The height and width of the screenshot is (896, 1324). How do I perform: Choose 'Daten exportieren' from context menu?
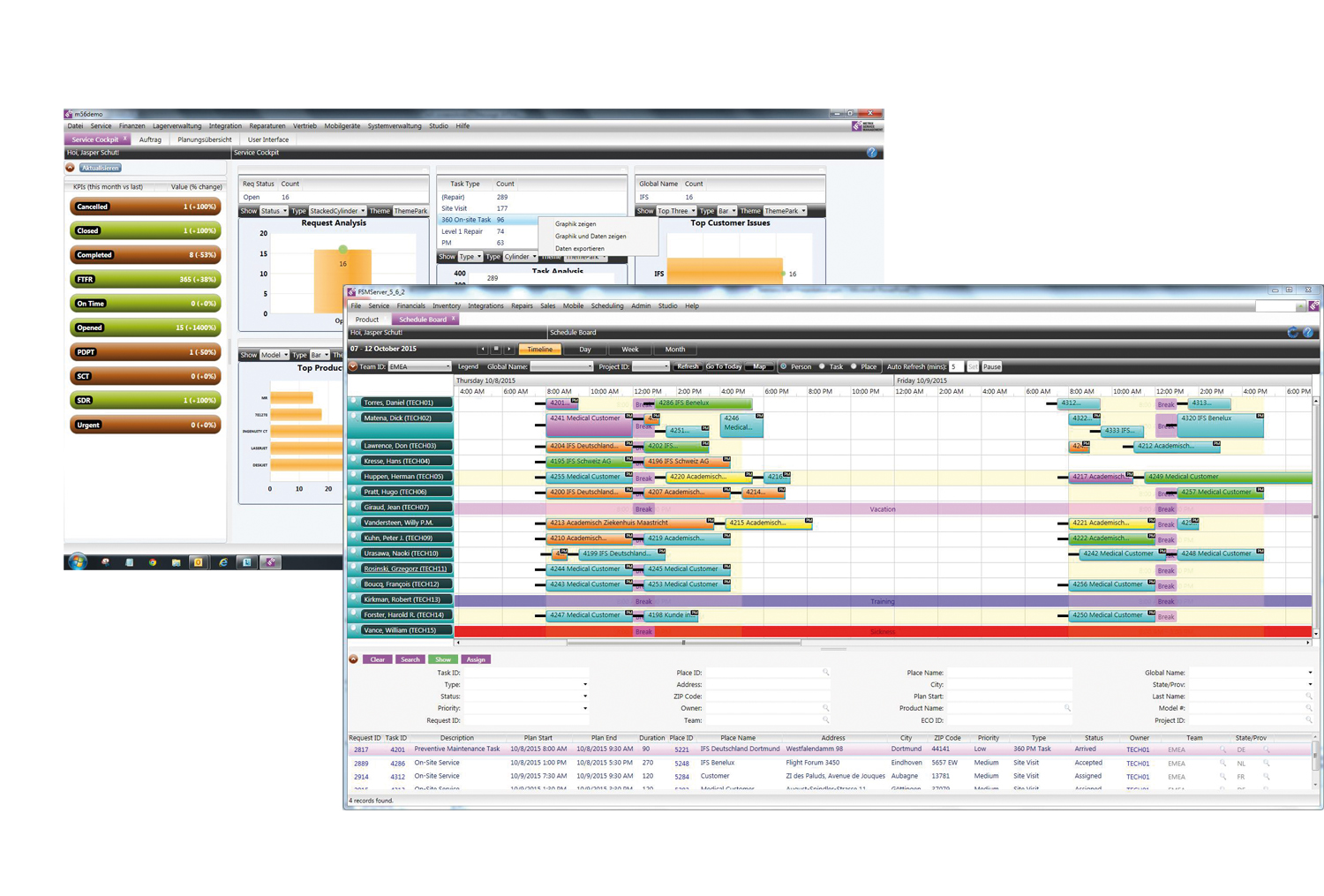[580, 249]
